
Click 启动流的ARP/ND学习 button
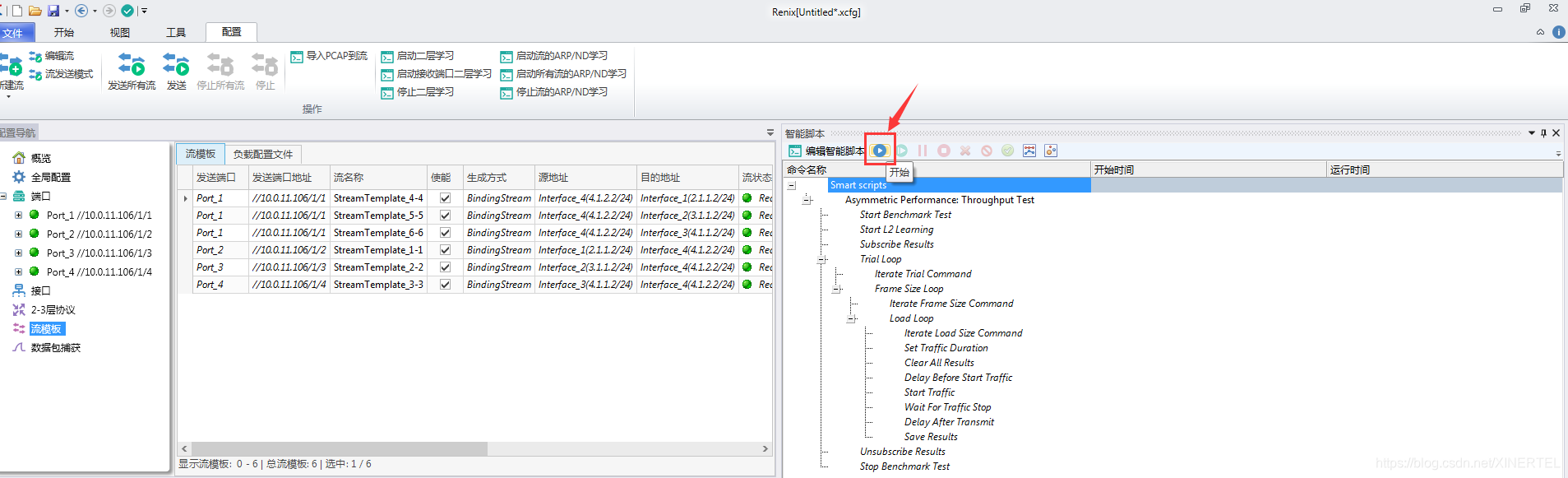(x=554, y=56)
